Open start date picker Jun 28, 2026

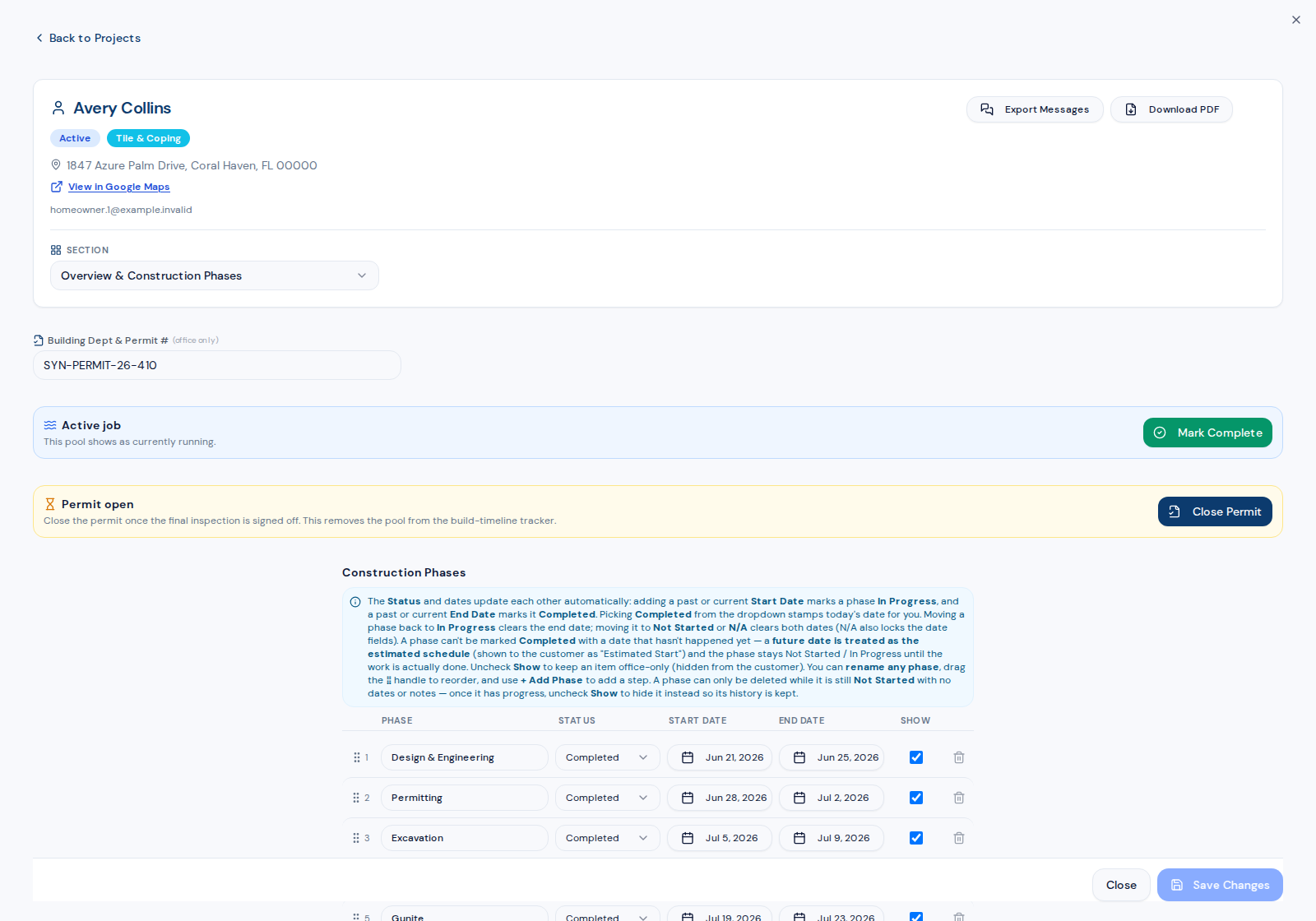720,798
